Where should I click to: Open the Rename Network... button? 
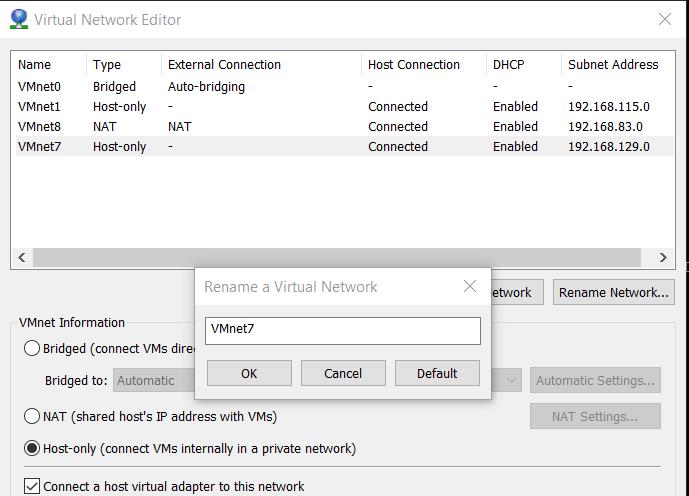click(x=613, y=292)
